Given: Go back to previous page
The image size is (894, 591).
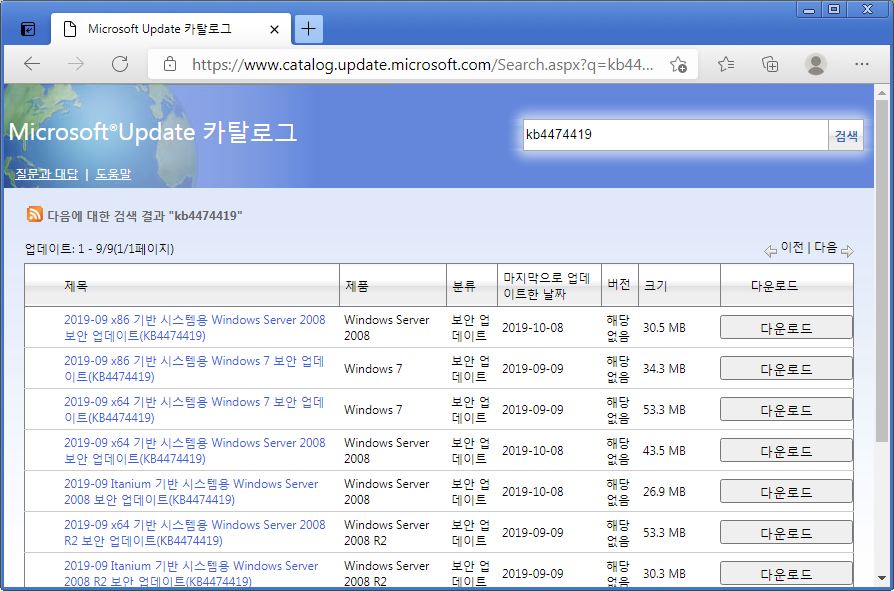Looking at the screenshot, I should click(x=32, y=64).
